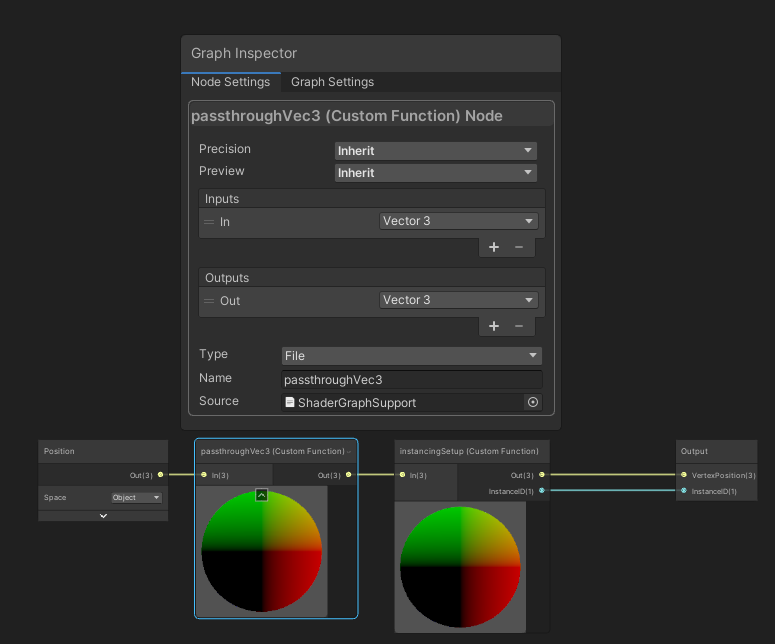Screen dimensions: 775x644
Task: Click the instancingSetup node Out(3) port
Action: tap(542, 474)
